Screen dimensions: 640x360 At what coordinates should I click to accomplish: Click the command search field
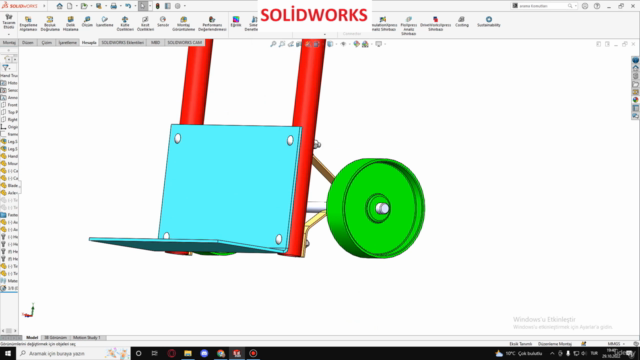[x=543, y=6]
